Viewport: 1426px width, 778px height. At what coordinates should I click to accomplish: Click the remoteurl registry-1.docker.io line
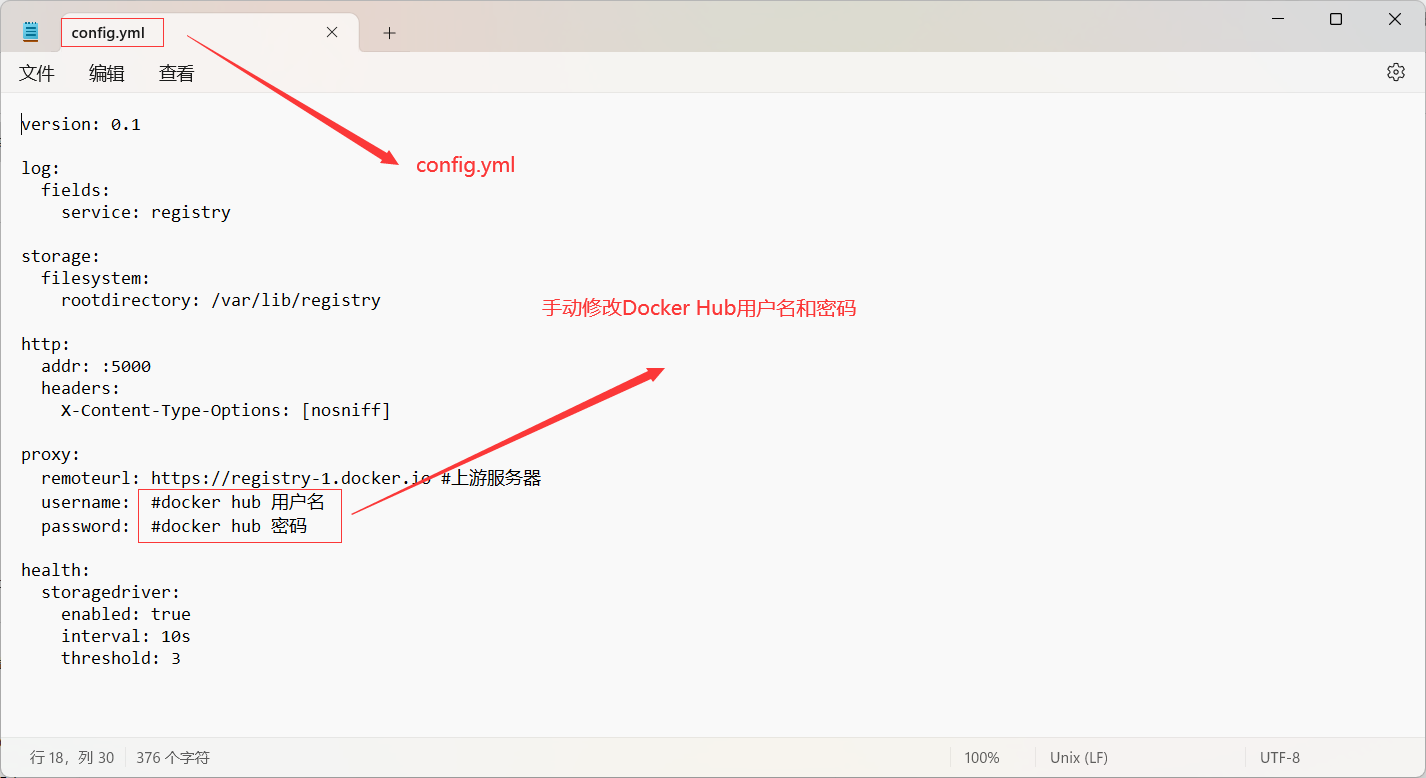(291, 478)
